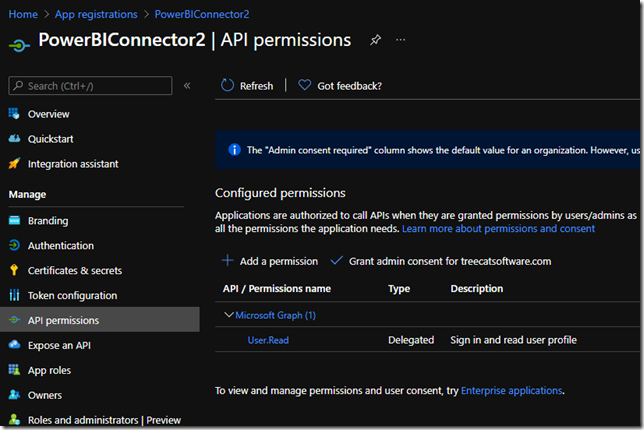The image size is (644, 430).
Task: Click the Type column header
Action: (x=399, y=289)
